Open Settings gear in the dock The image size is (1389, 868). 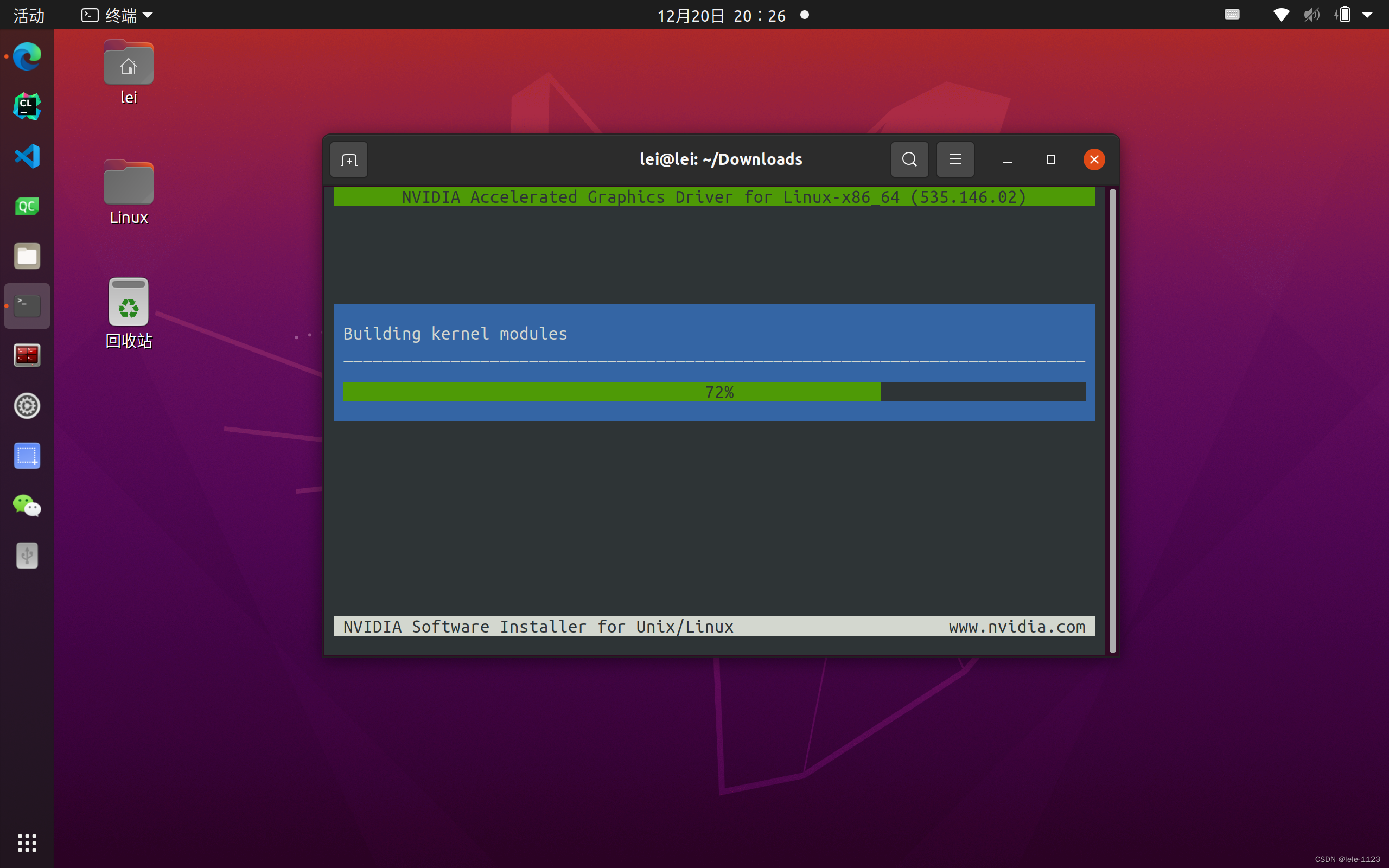27,406
